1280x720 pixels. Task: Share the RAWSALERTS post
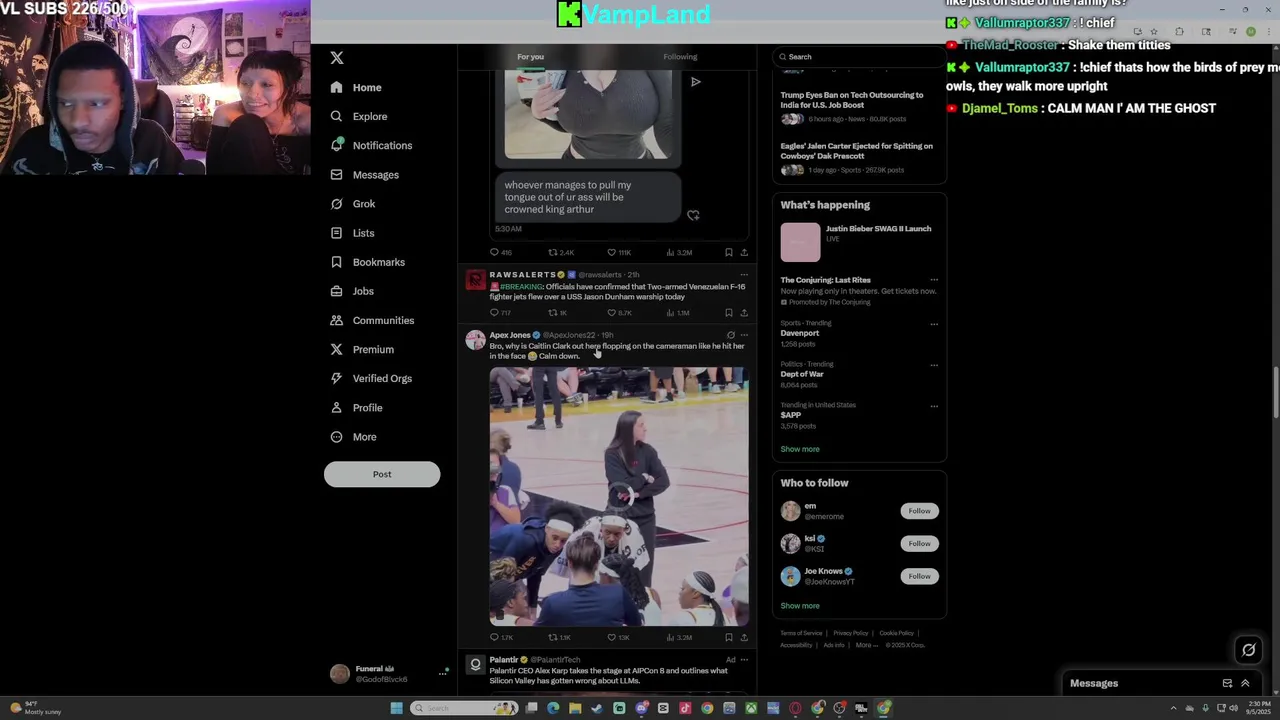(744, 313)
